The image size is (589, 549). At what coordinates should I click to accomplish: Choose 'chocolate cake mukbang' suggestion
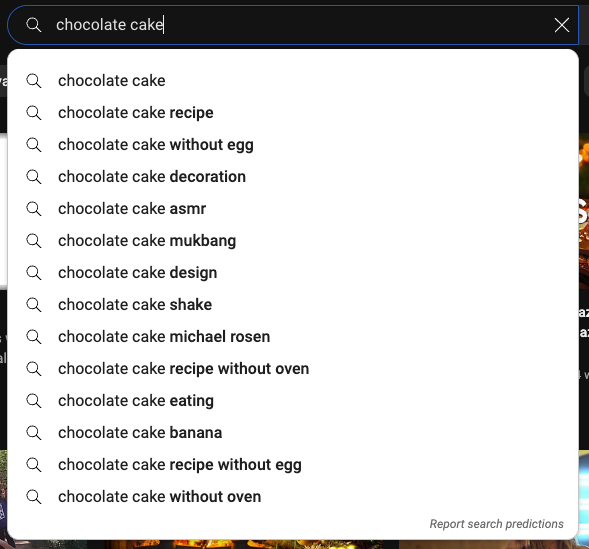tap(293, 241)
